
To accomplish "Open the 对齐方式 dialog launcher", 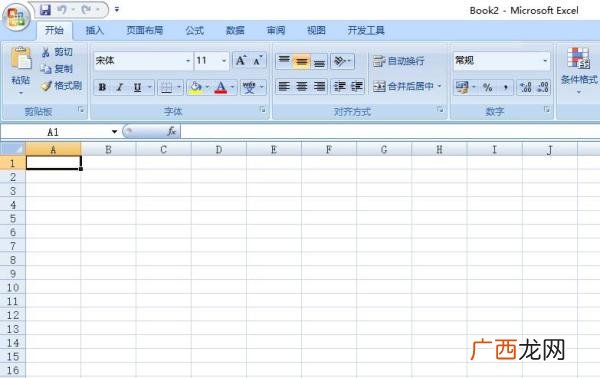I will [440, 110].
